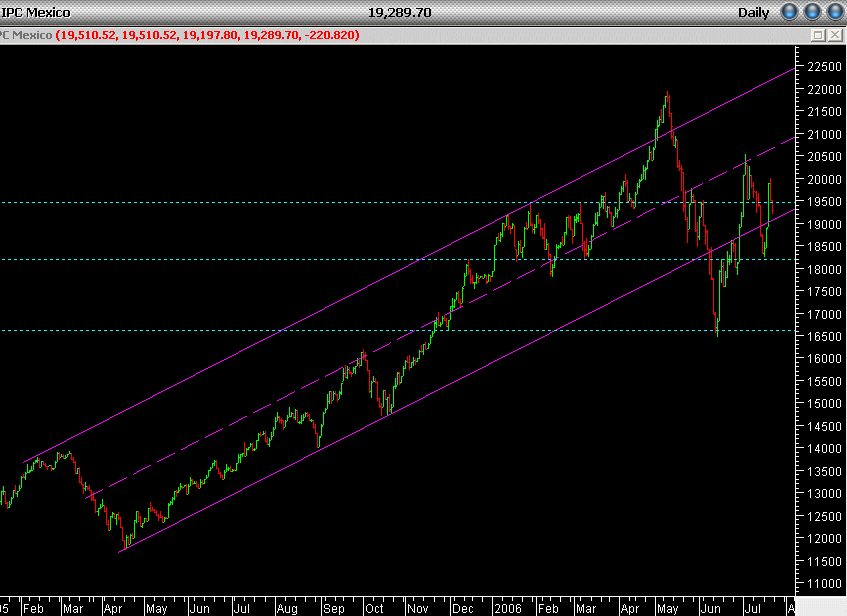Screen dimensions: 847x616
Task: Click the red -220.820 change value
Action: [x=330, y=35]
